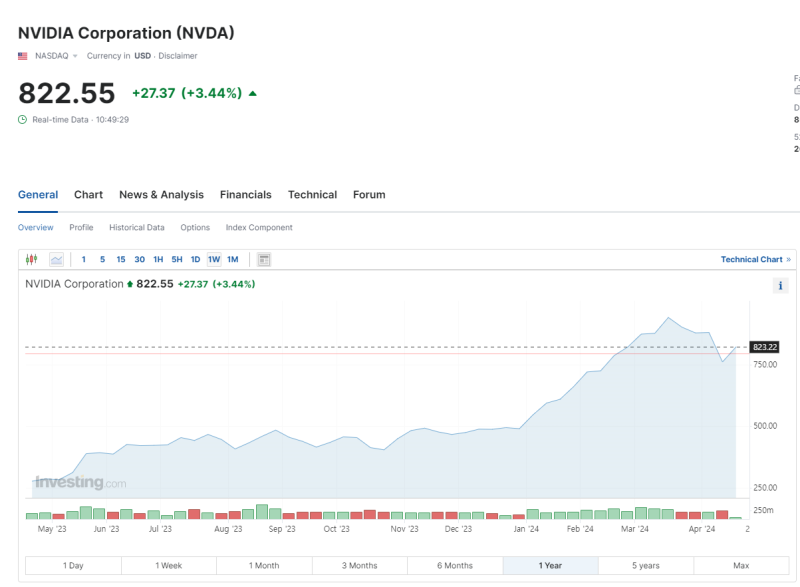Screen dimensions: 800x587
Task: Set chart interval to 30 minutes
Action: [139, 260]
